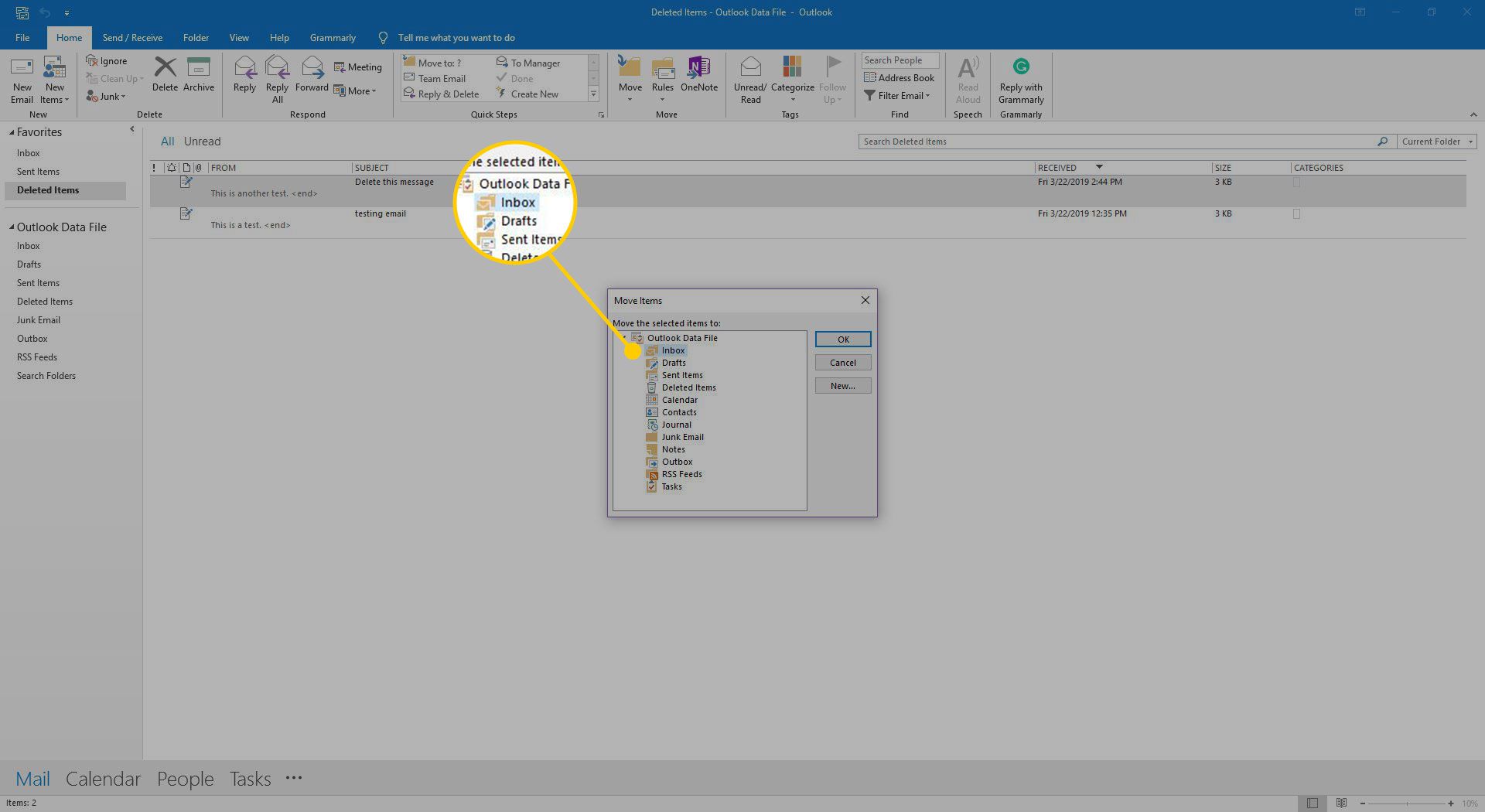Select Drafts in Move Items folder list

(673, 363)
